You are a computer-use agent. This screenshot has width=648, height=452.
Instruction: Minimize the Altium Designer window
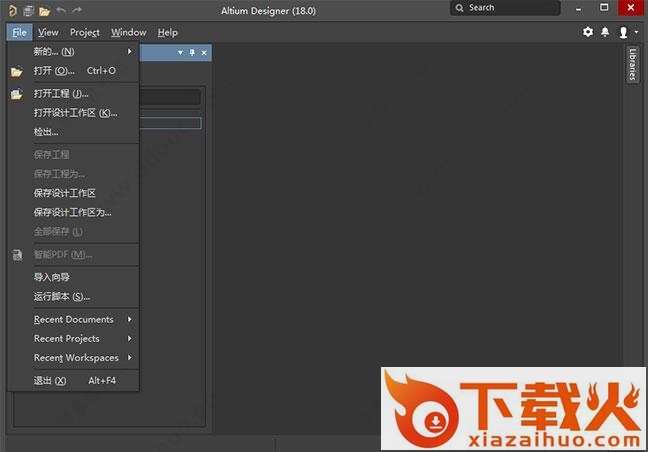coord(579,8)
